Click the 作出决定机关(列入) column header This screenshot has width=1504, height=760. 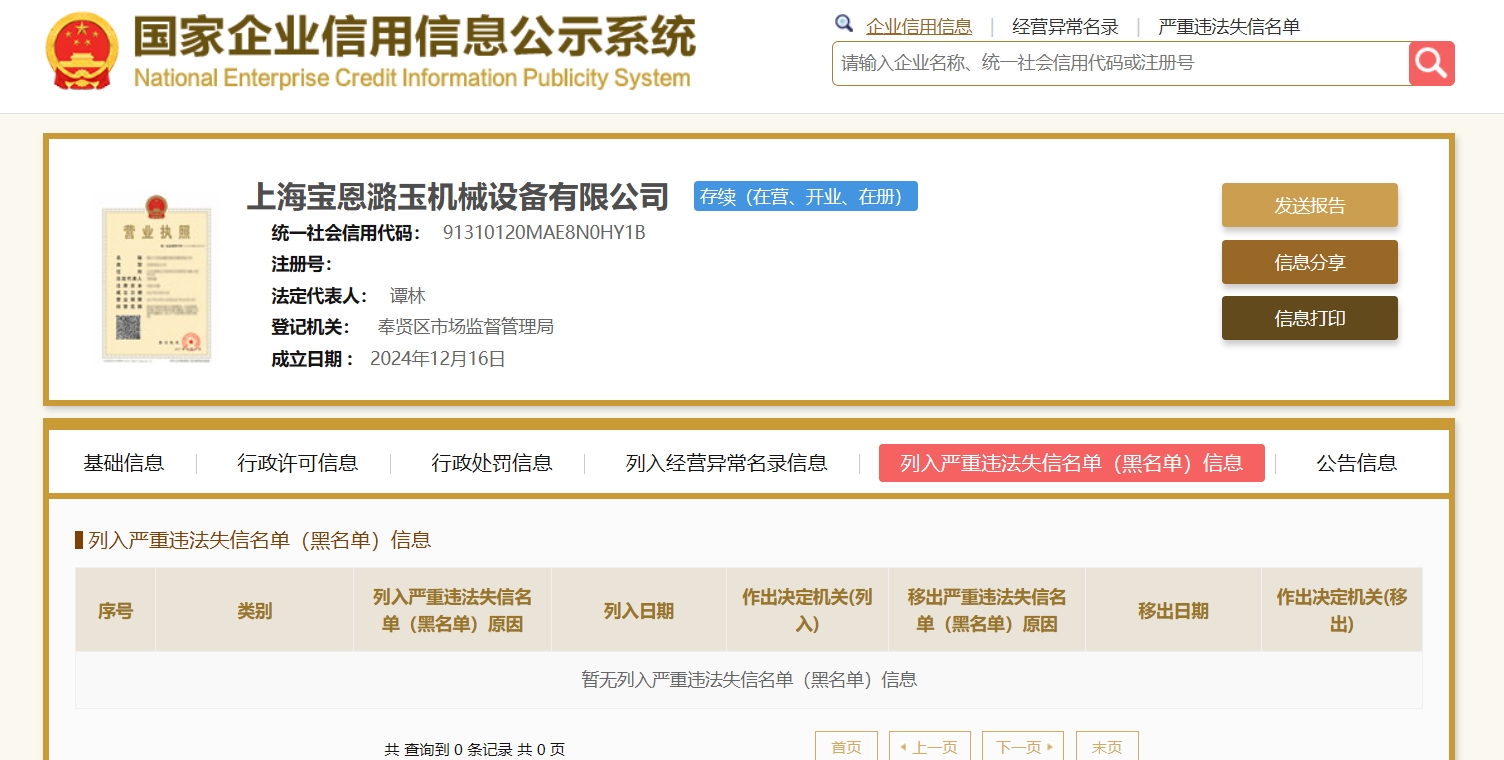(807, 611)
